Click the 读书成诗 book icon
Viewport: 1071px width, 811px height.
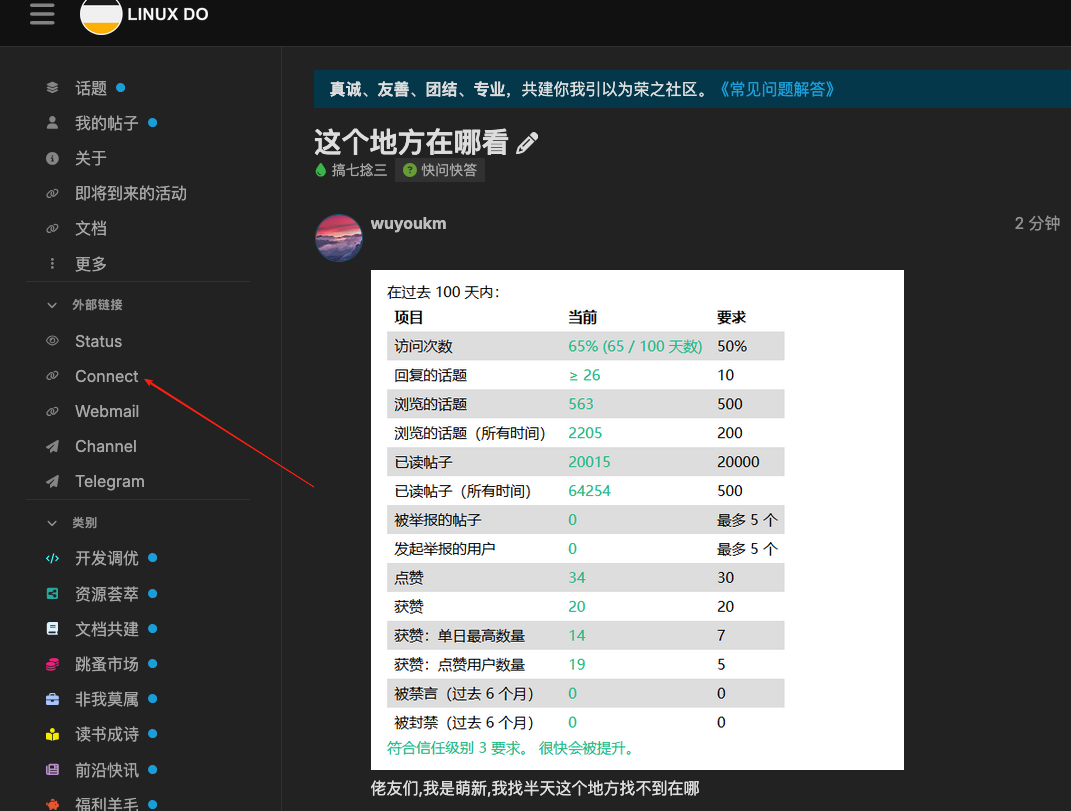(52, 734)
